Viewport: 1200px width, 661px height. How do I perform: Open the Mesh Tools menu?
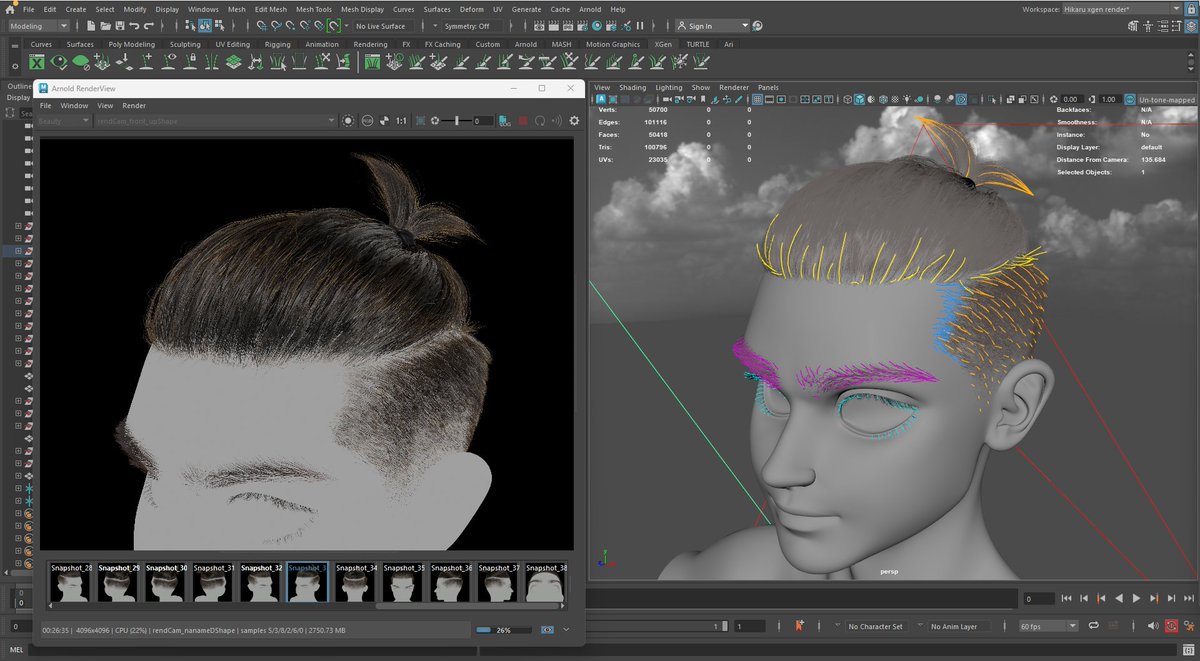click(x=314, y=9)
